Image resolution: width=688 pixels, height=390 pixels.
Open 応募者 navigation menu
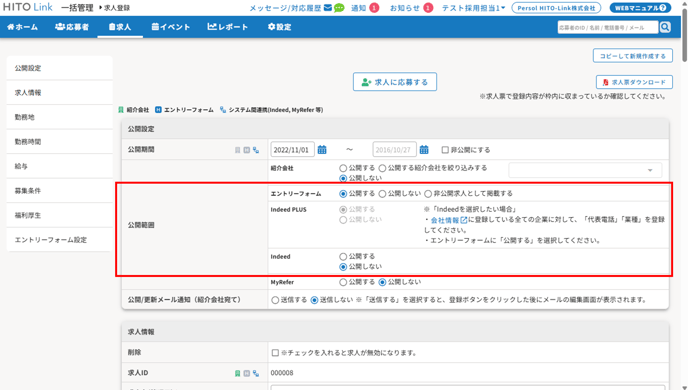coord(72,27)
